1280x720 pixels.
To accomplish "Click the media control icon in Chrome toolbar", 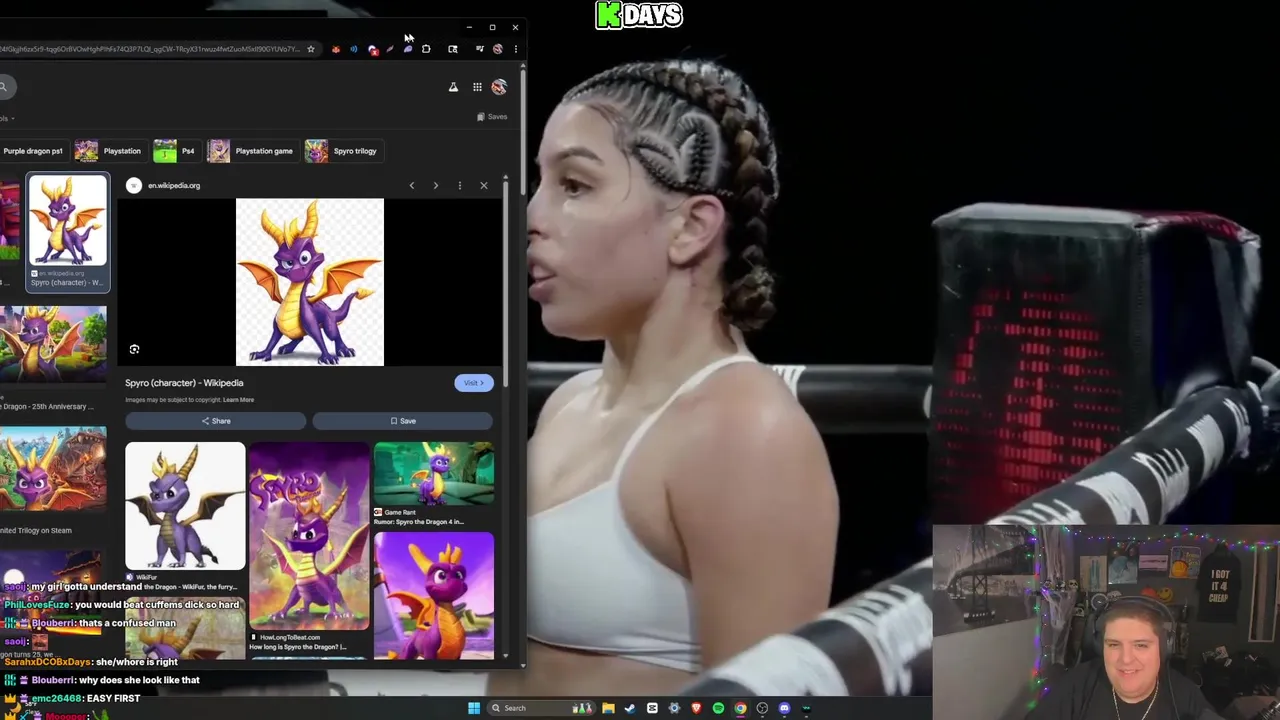I will [479, 49].
